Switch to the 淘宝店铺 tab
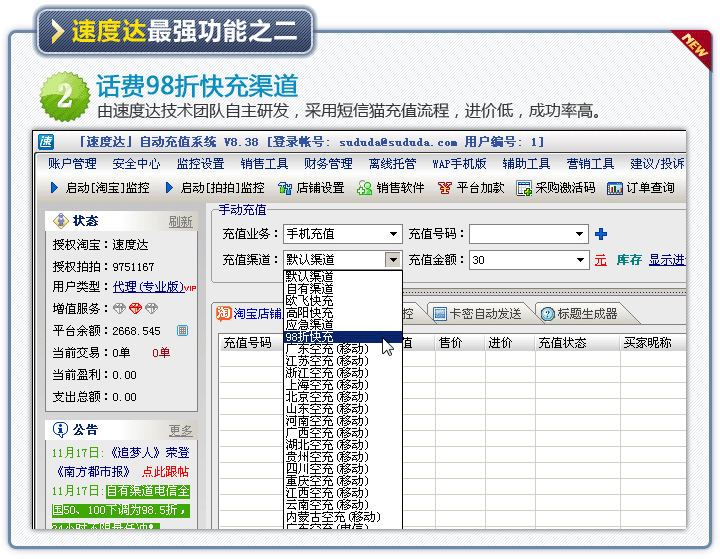This screenshot has width=720, height=559. (249, 314)
